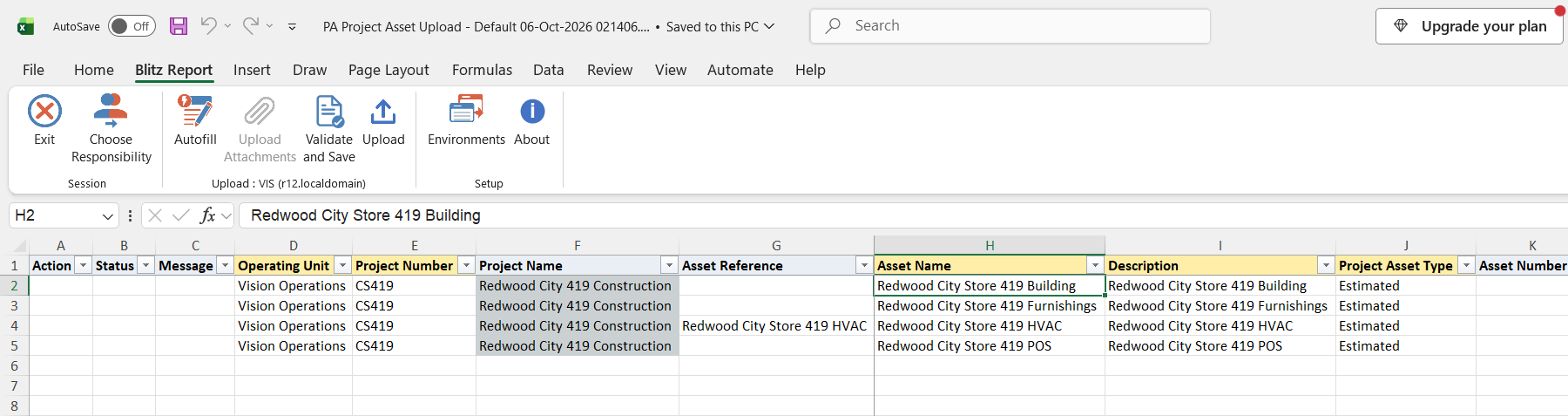Image resolution: width=1568 pixels, height=416 pixels.
Task: Open the Asset Reference filter dropdown
Action: pyautogui.click(x=864, y=265)
